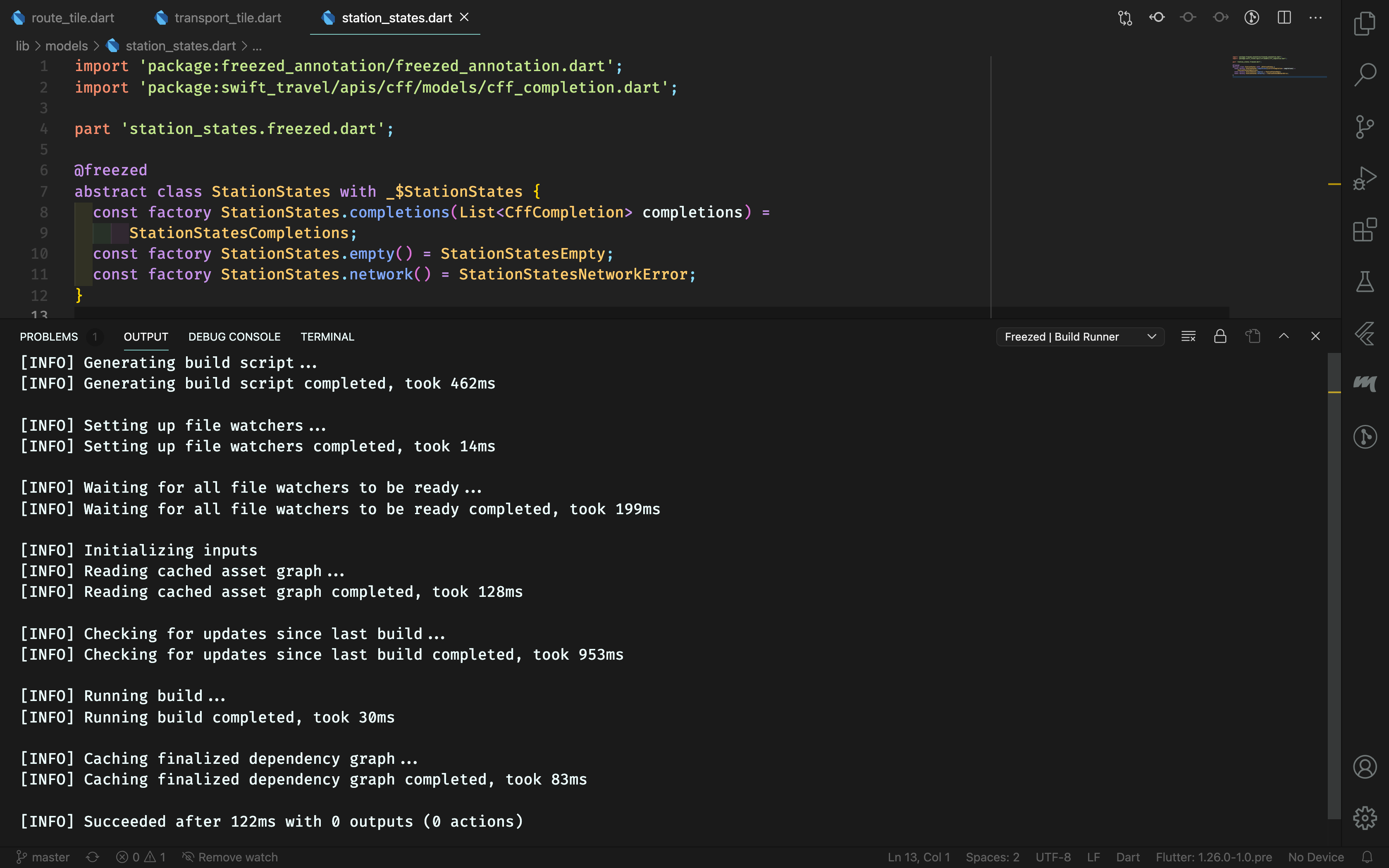Maximize the panel with the chevron up
The width and height of the screenshot is (1389, 868).
click(x=1284, y=336)
